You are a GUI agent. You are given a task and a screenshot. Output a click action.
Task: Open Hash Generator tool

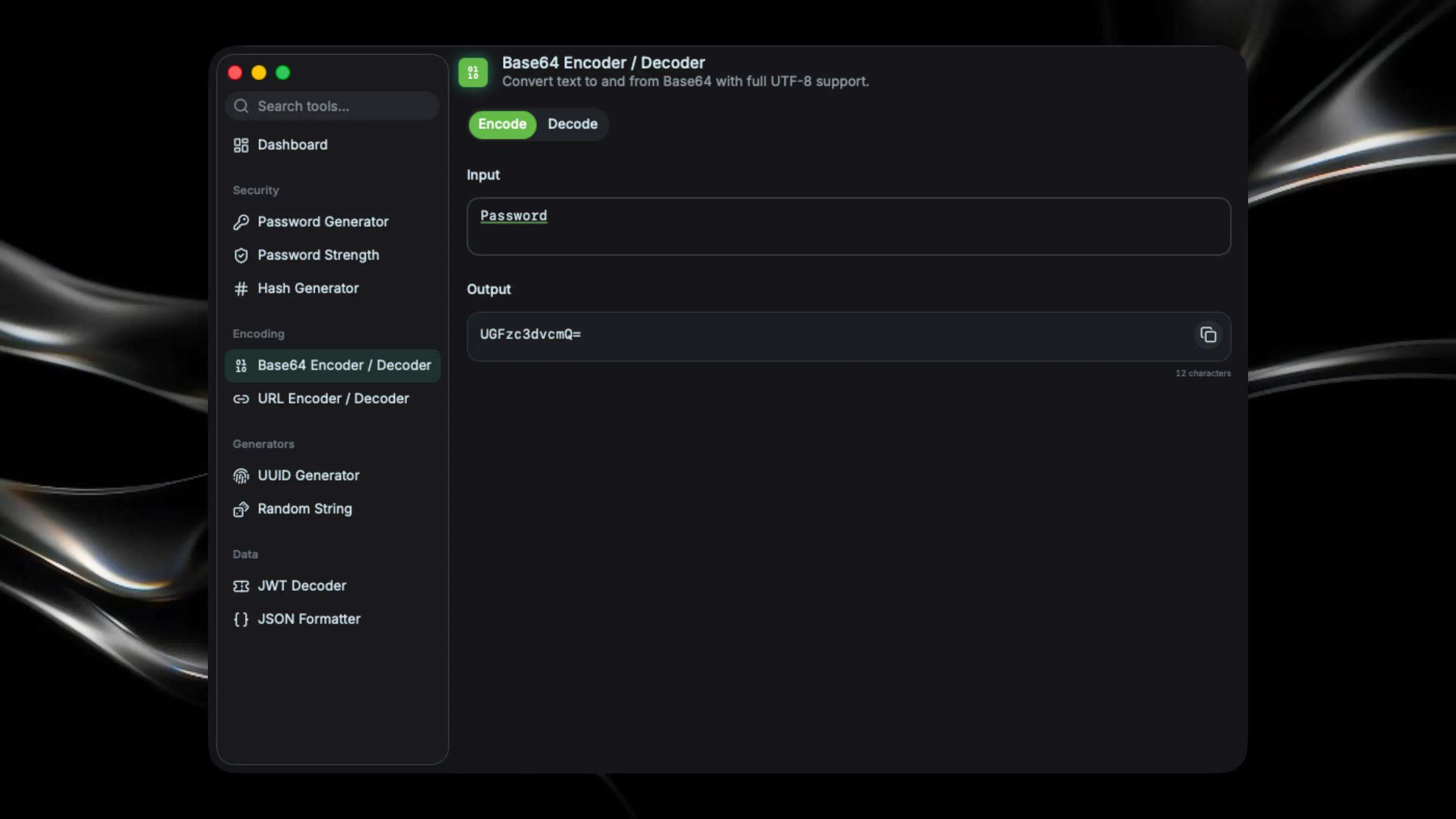click(332, 289)
